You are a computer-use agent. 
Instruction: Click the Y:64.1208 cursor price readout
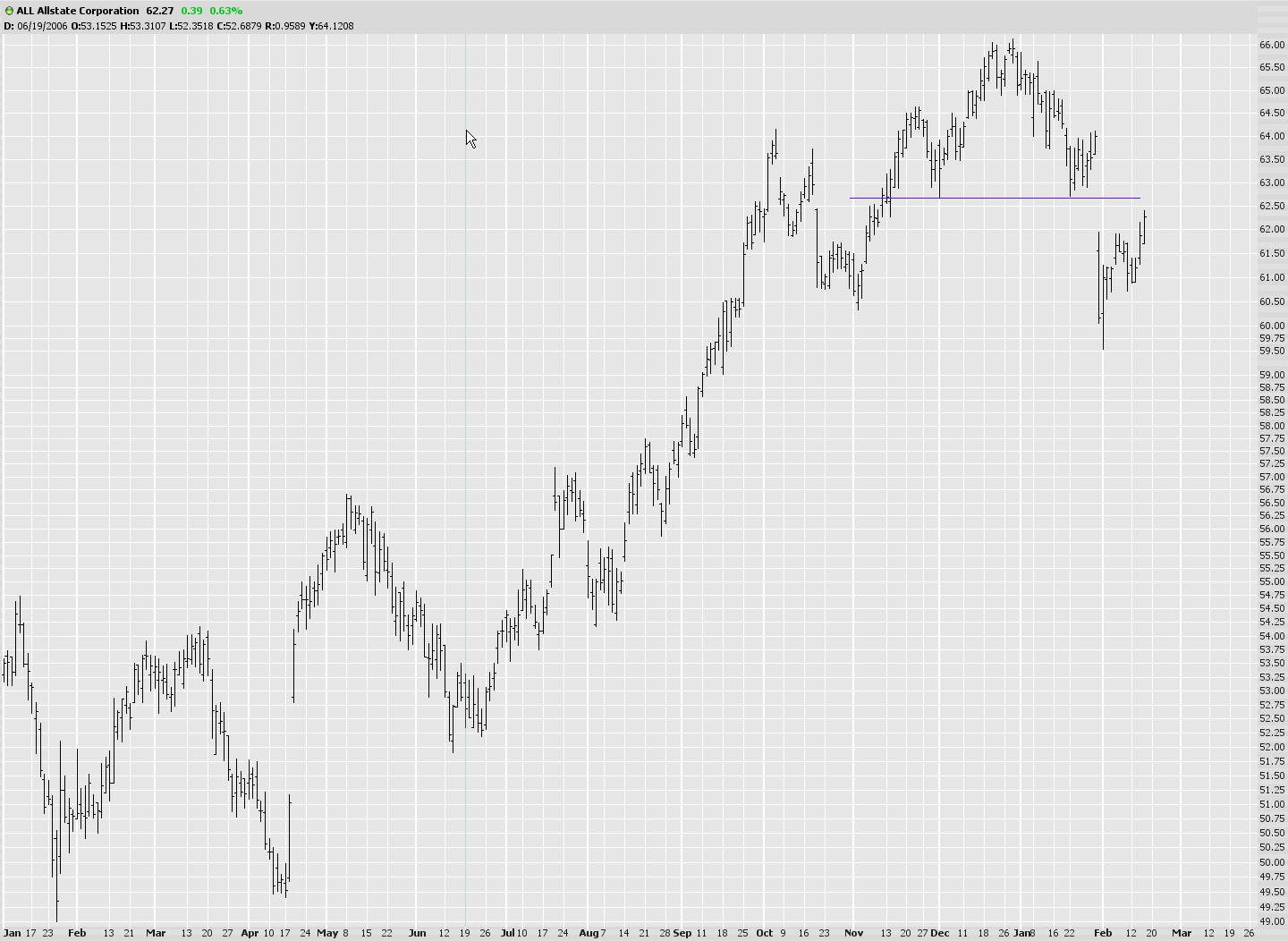pos(331,26)
